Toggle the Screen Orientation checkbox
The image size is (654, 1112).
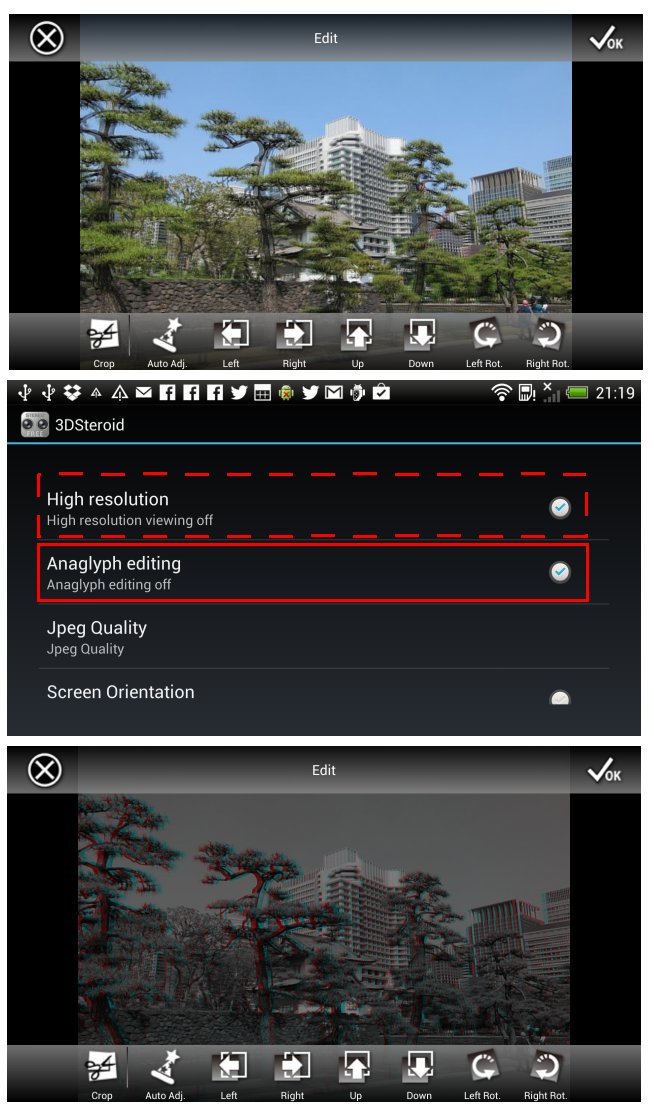coord(560,698)
